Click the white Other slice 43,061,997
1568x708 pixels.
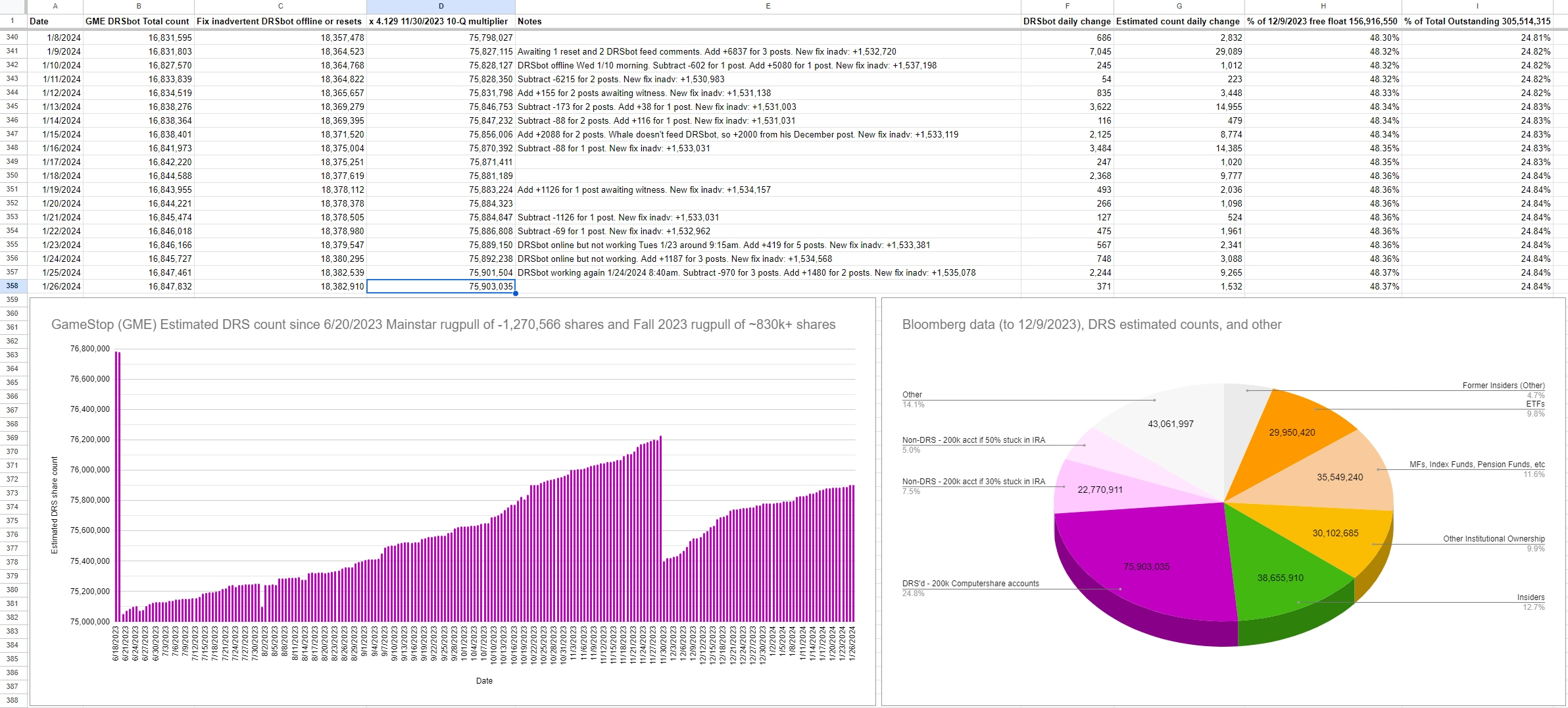click(x=1171, y=424)
